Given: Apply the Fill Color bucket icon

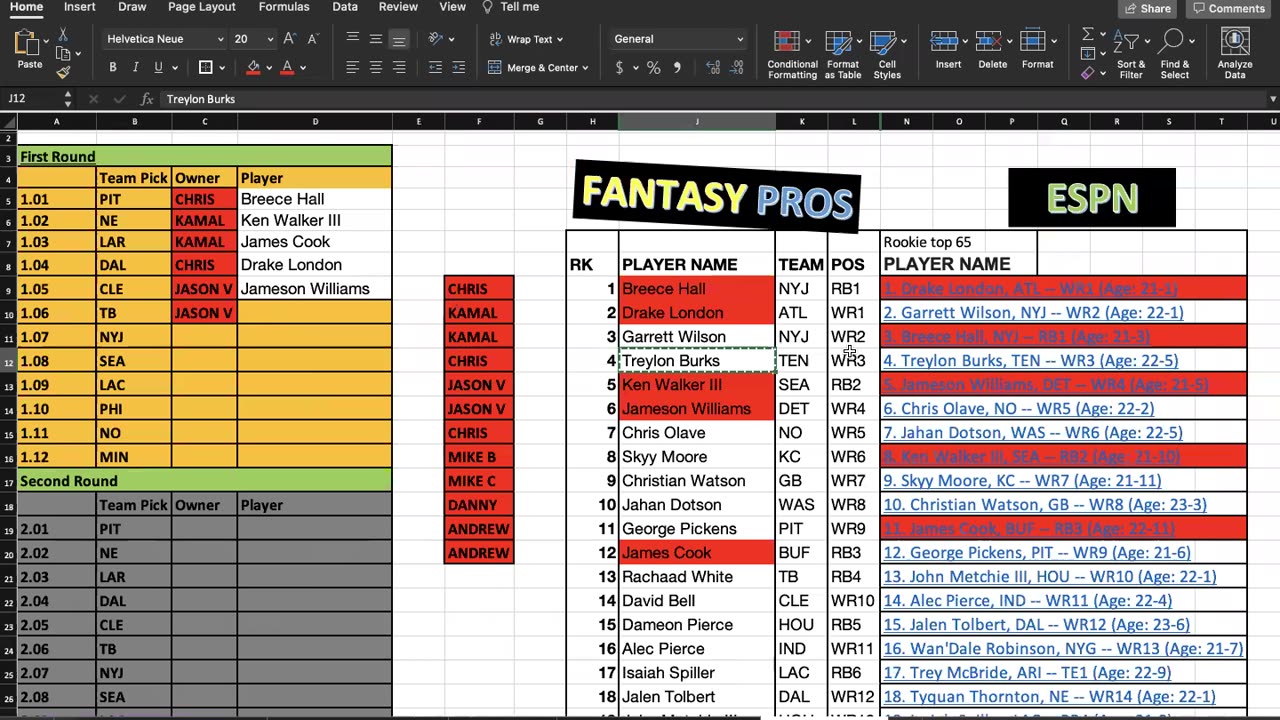Looking at the screenshot, I should click(x=254, y=67).
